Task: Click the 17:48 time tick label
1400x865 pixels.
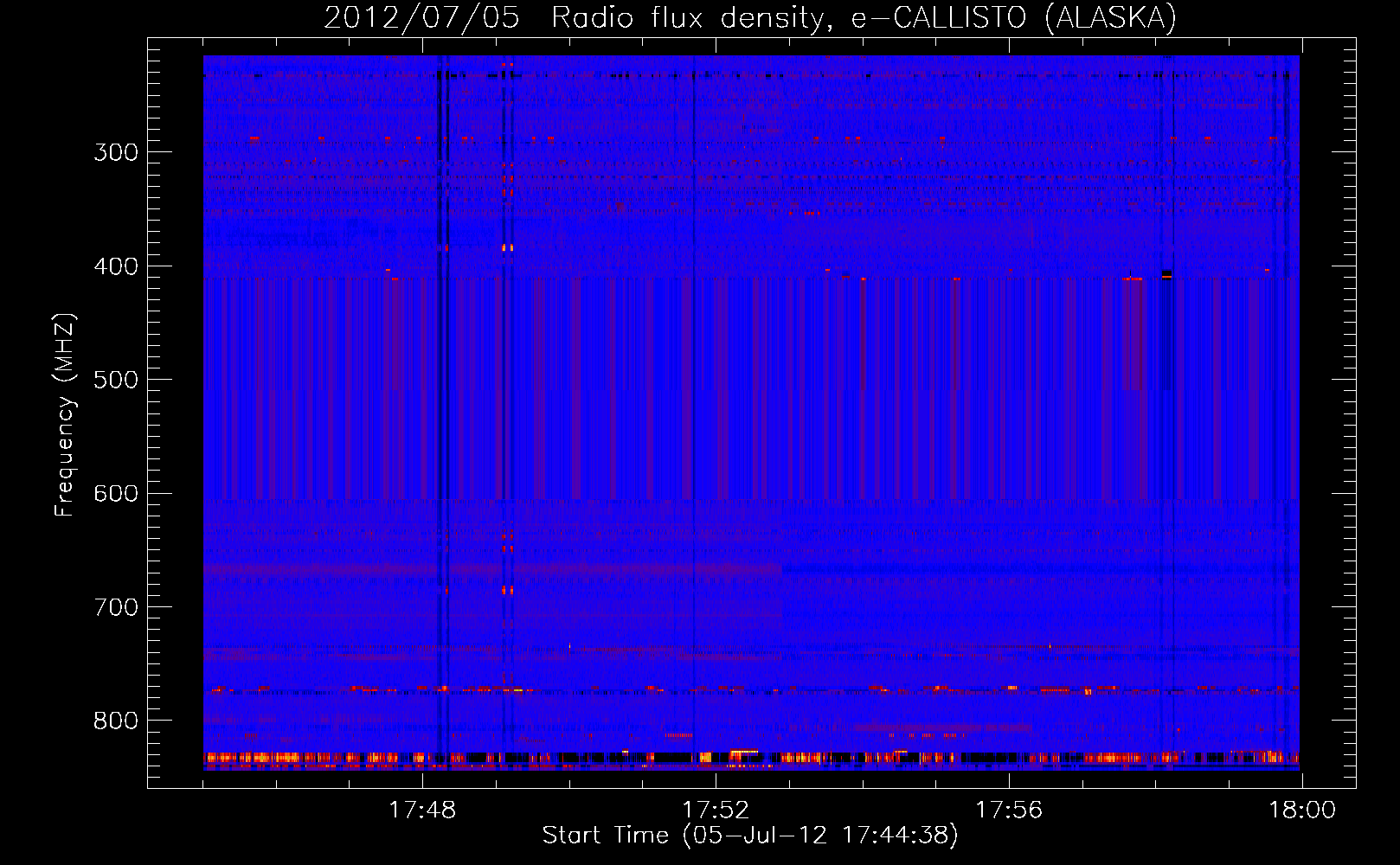Action: [422, 811]
